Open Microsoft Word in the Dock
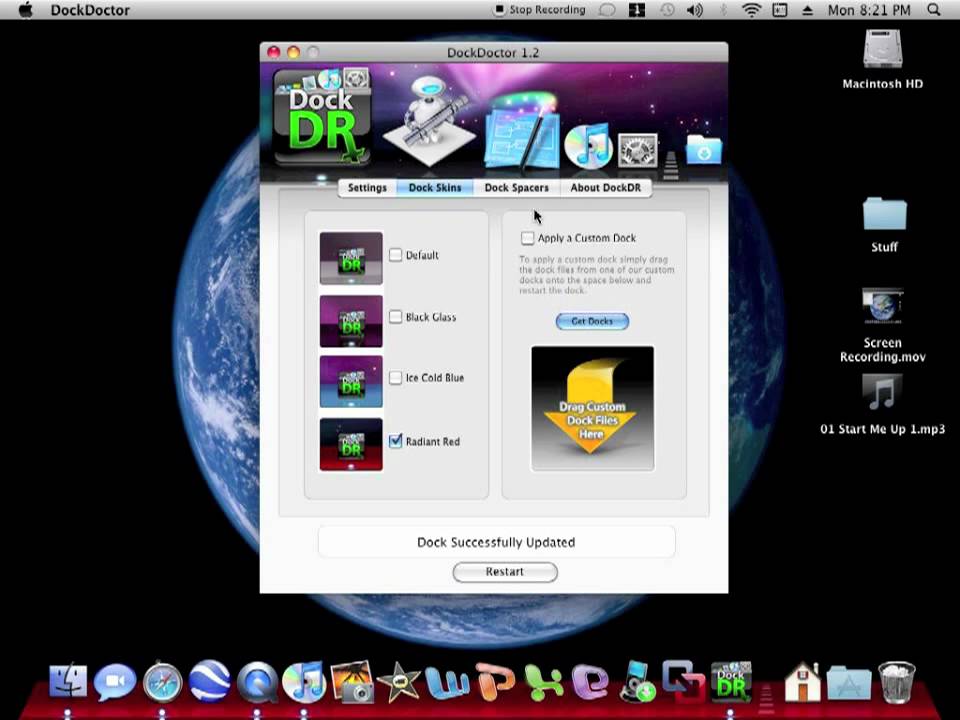The height and width of the screenshot is (720, 960). 446,682
